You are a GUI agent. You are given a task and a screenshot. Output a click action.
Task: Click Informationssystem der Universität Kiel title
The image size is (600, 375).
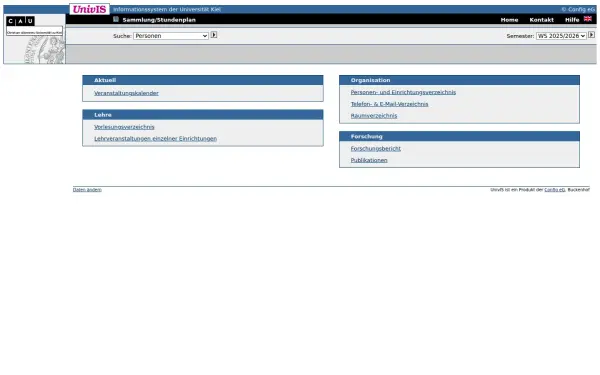click(x=167, y=9)
